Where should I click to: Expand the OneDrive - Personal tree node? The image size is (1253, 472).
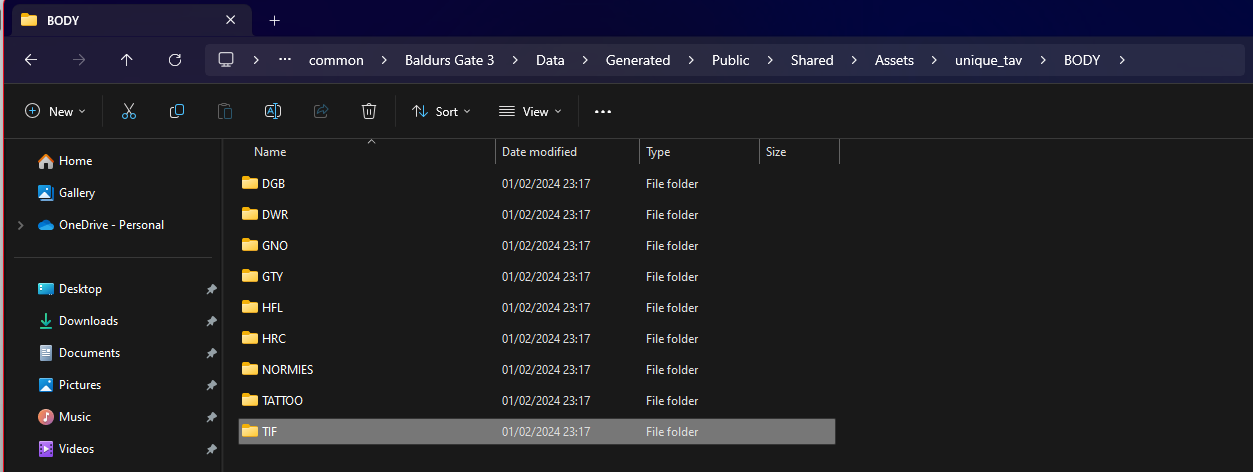click(x=19, y=225)
